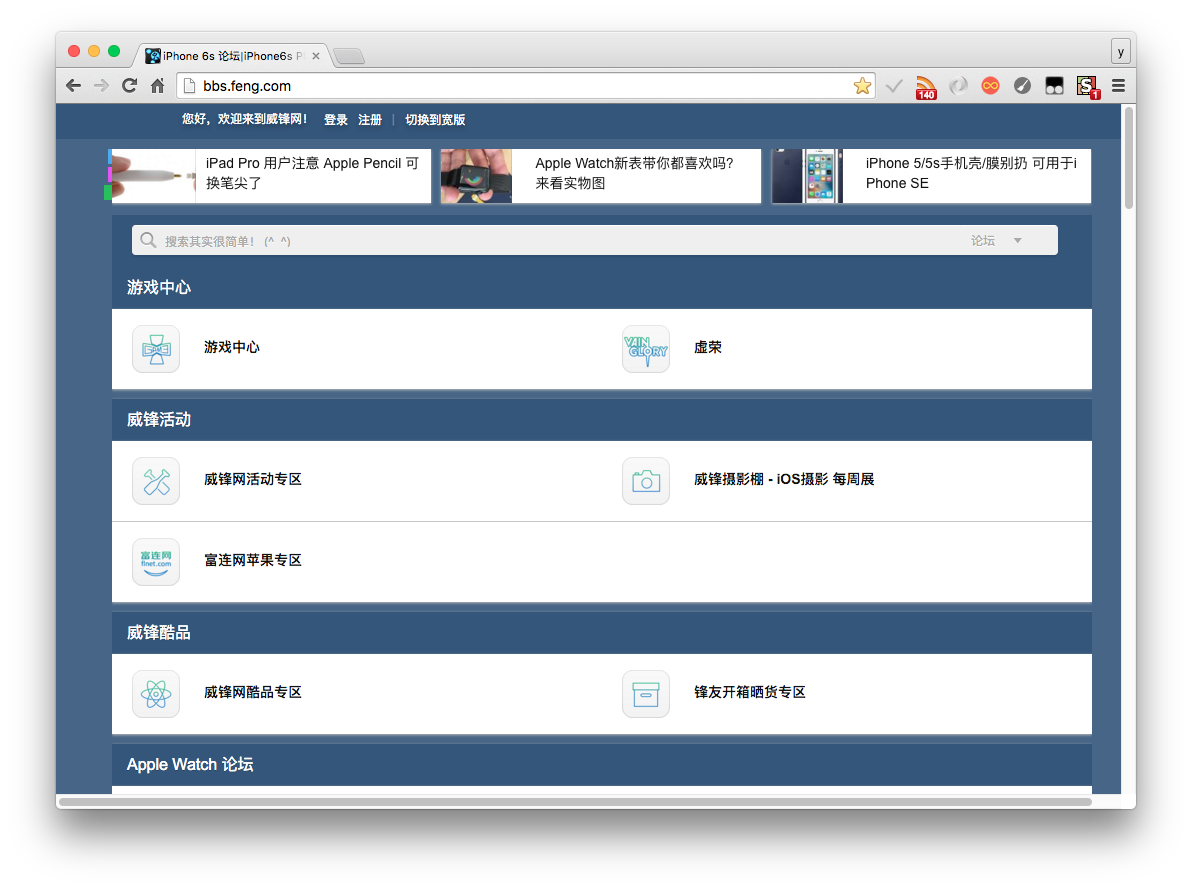Viewport: 1192px width, 889px height.
Task: Click the S extension icon with badge
Action: [1088, 87]
